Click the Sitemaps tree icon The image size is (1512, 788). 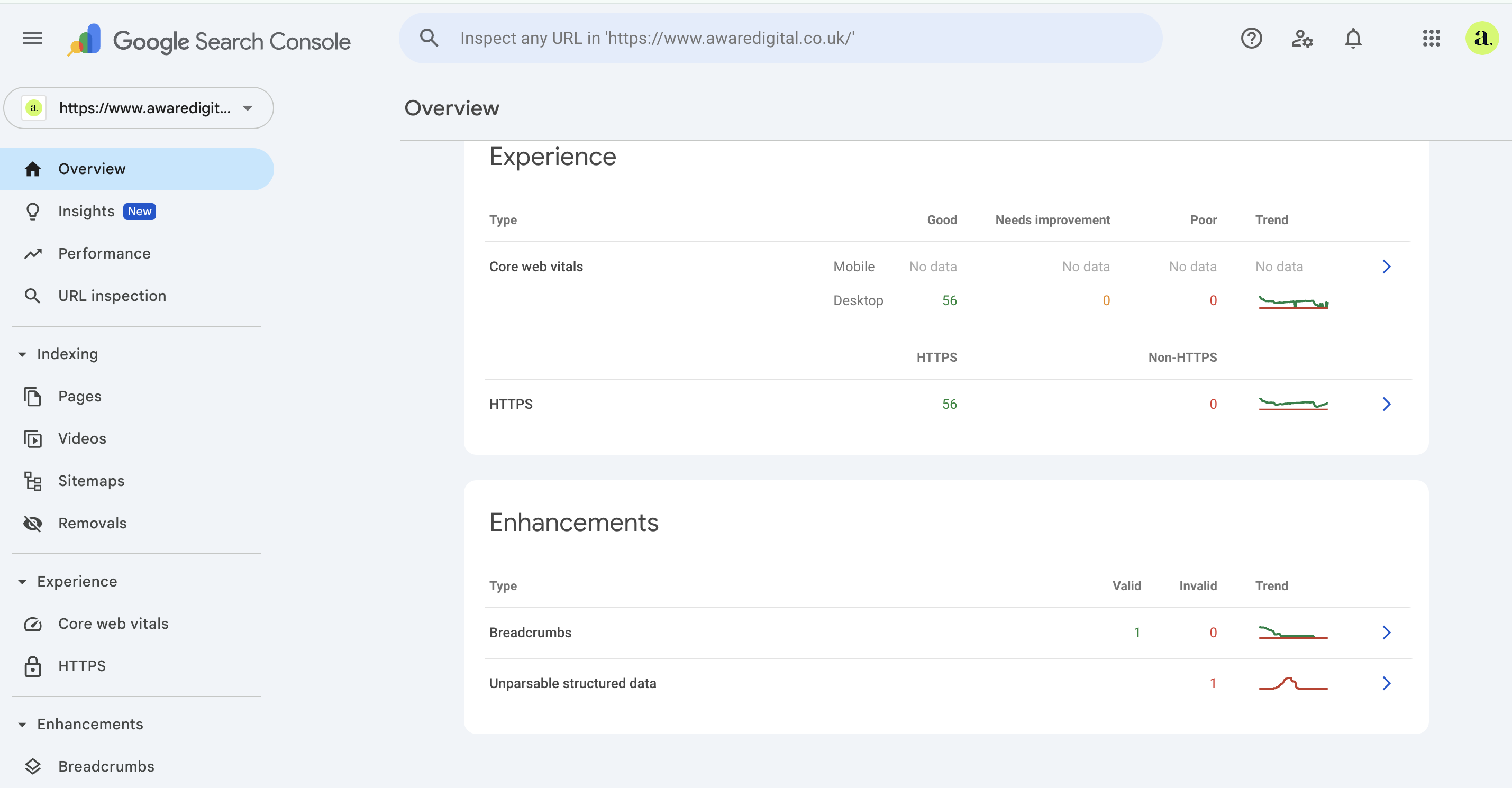pos(33,481)
